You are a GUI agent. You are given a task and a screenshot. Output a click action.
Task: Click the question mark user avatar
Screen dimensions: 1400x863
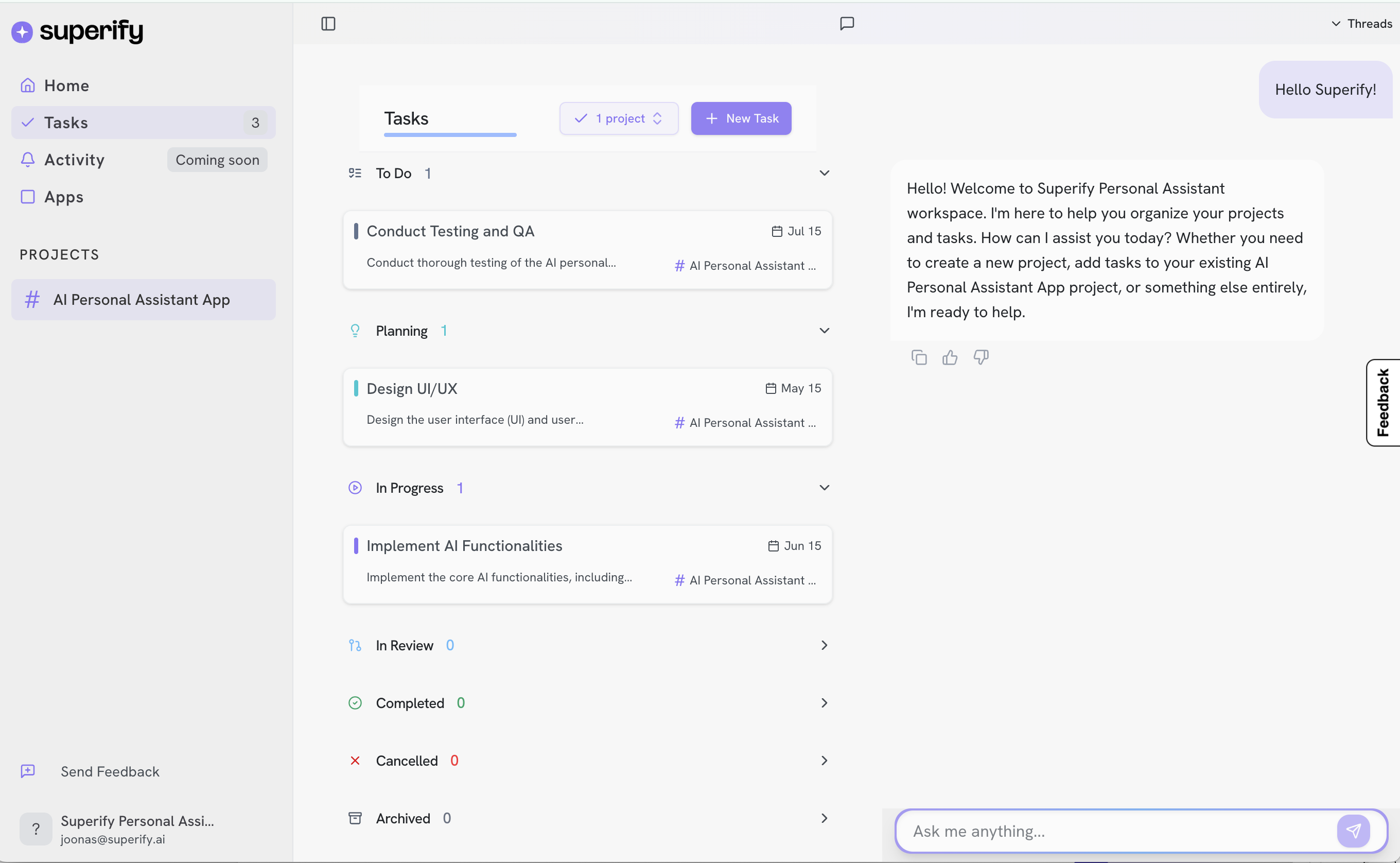pos(36,829)
